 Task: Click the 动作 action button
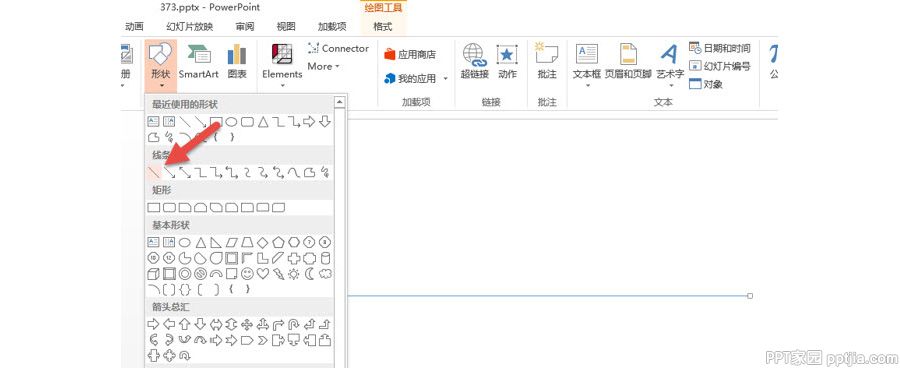tap(507, 61)
